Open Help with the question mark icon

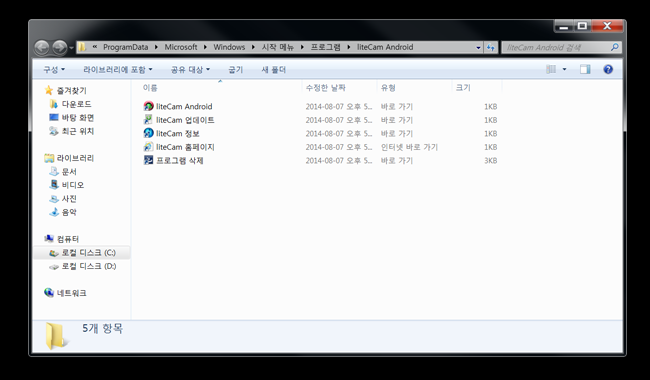pyautogui.click(x=608, y=69)
